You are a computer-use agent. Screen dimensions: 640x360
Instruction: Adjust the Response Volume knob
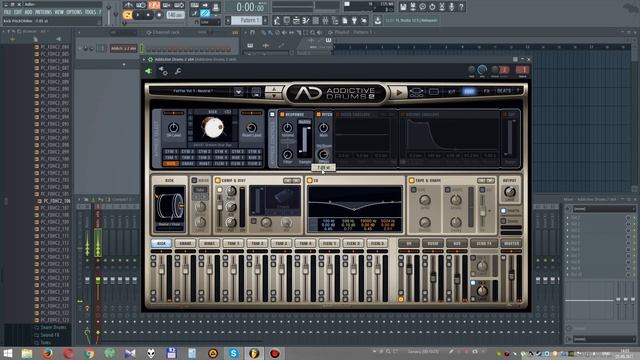287,128
